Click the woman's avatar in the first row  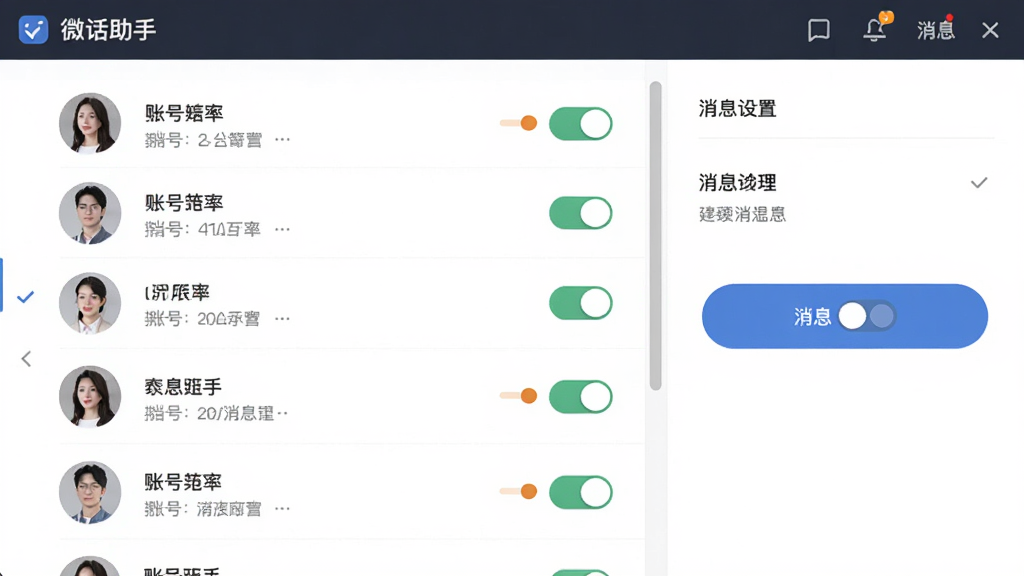pos(90,123)
